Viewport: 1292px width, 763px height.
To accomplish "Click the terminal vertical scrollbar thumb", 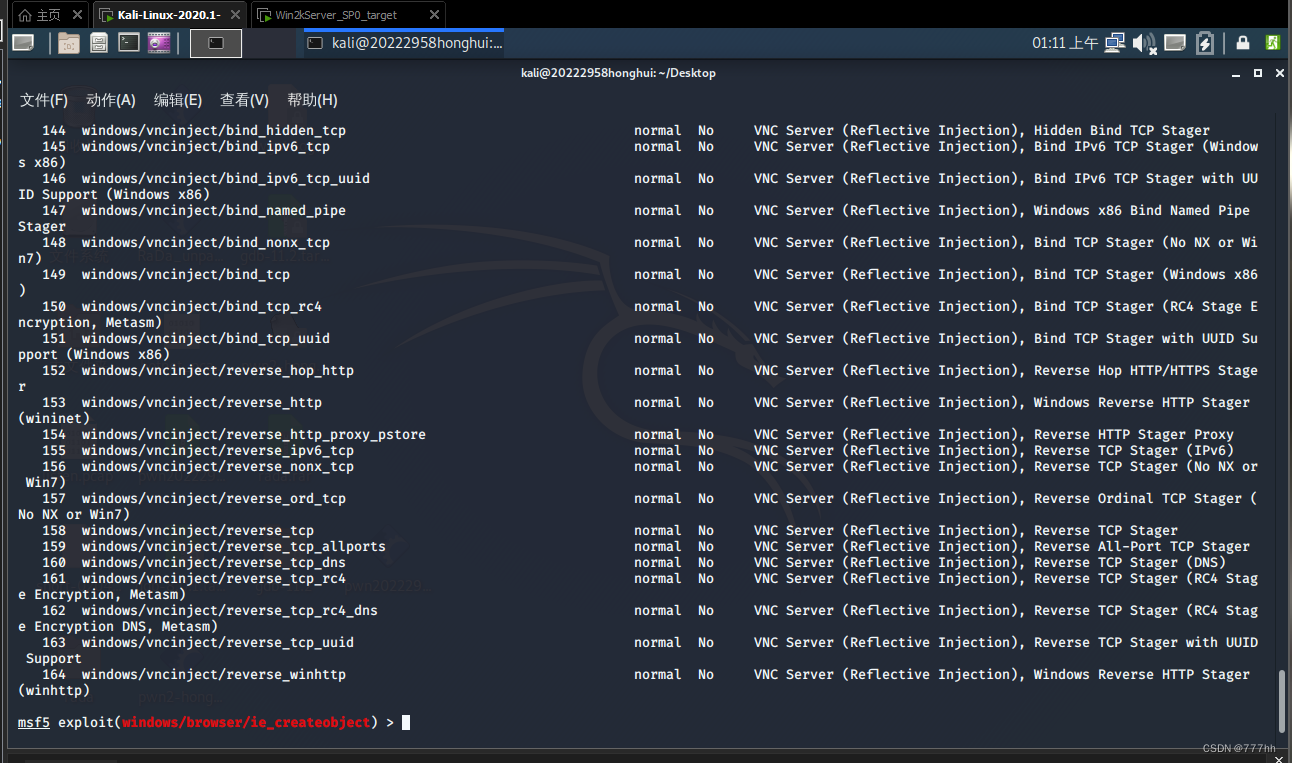I will point(1280,701).
